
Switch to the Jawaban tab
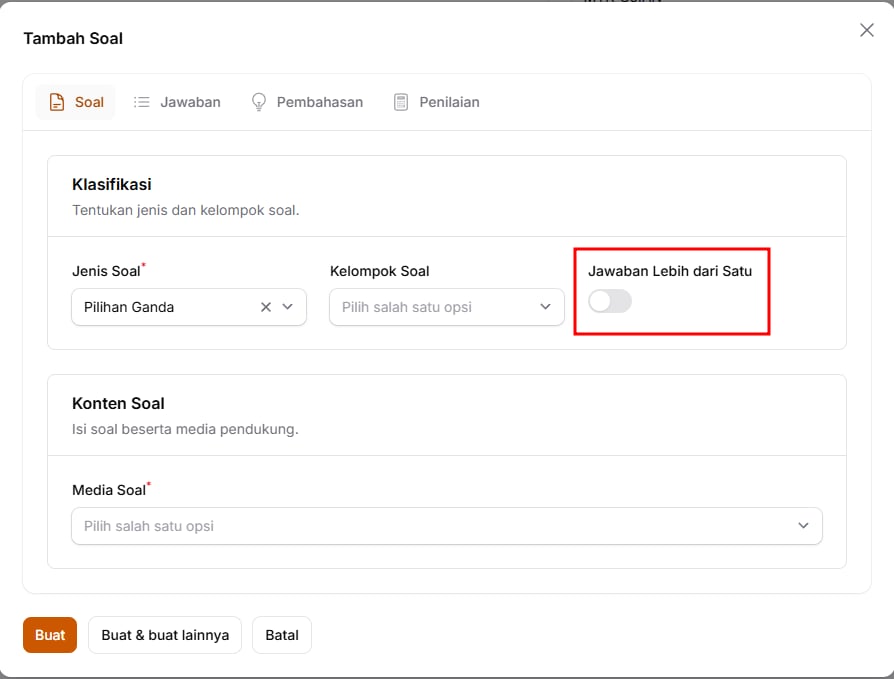(177, 102)
